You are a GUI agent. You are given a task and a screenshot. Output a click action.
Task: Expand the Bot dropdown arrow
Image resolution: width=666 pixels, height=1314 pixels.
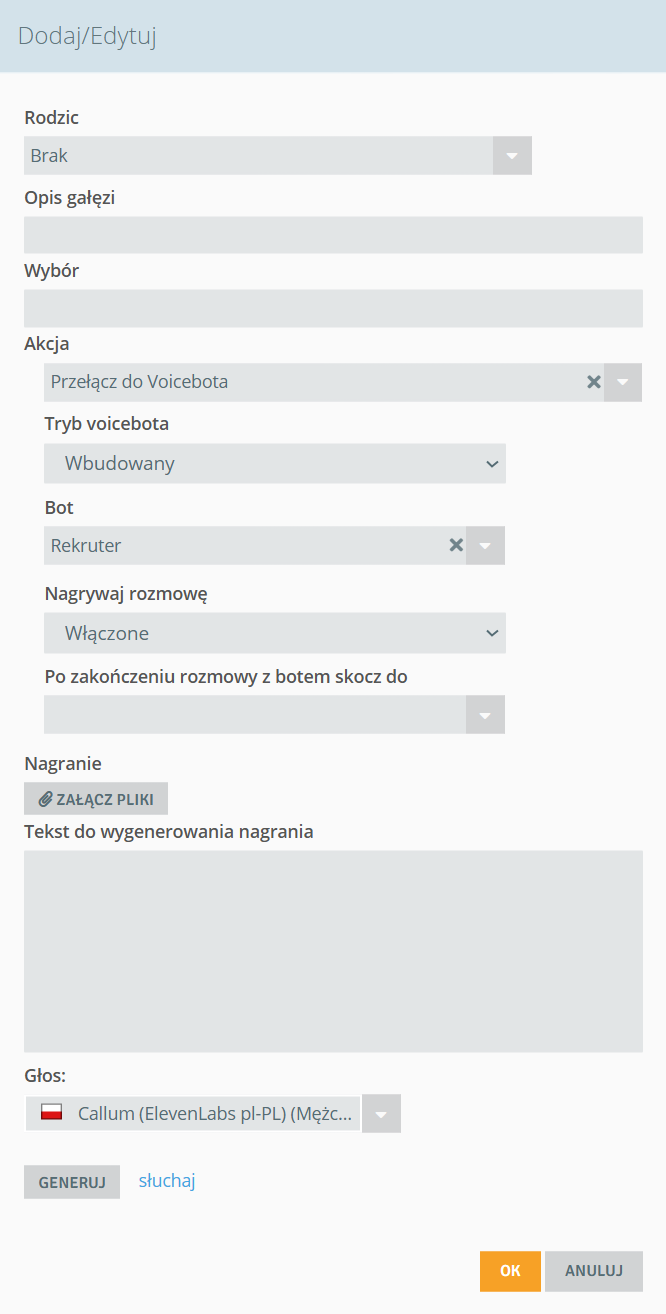pyautogui.click(x=486, y=546)
